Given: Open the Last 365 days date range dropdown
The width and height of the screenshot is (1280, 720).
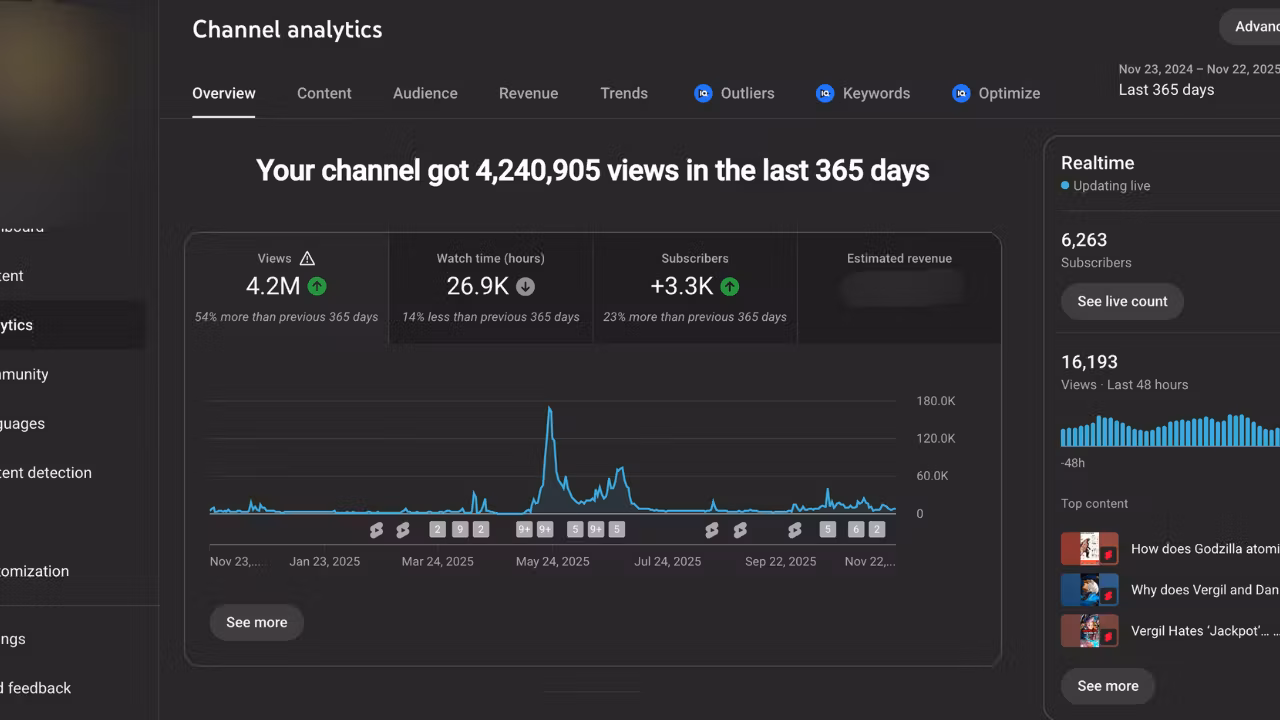Looking at the screenshot, I should click(1196, 80).
